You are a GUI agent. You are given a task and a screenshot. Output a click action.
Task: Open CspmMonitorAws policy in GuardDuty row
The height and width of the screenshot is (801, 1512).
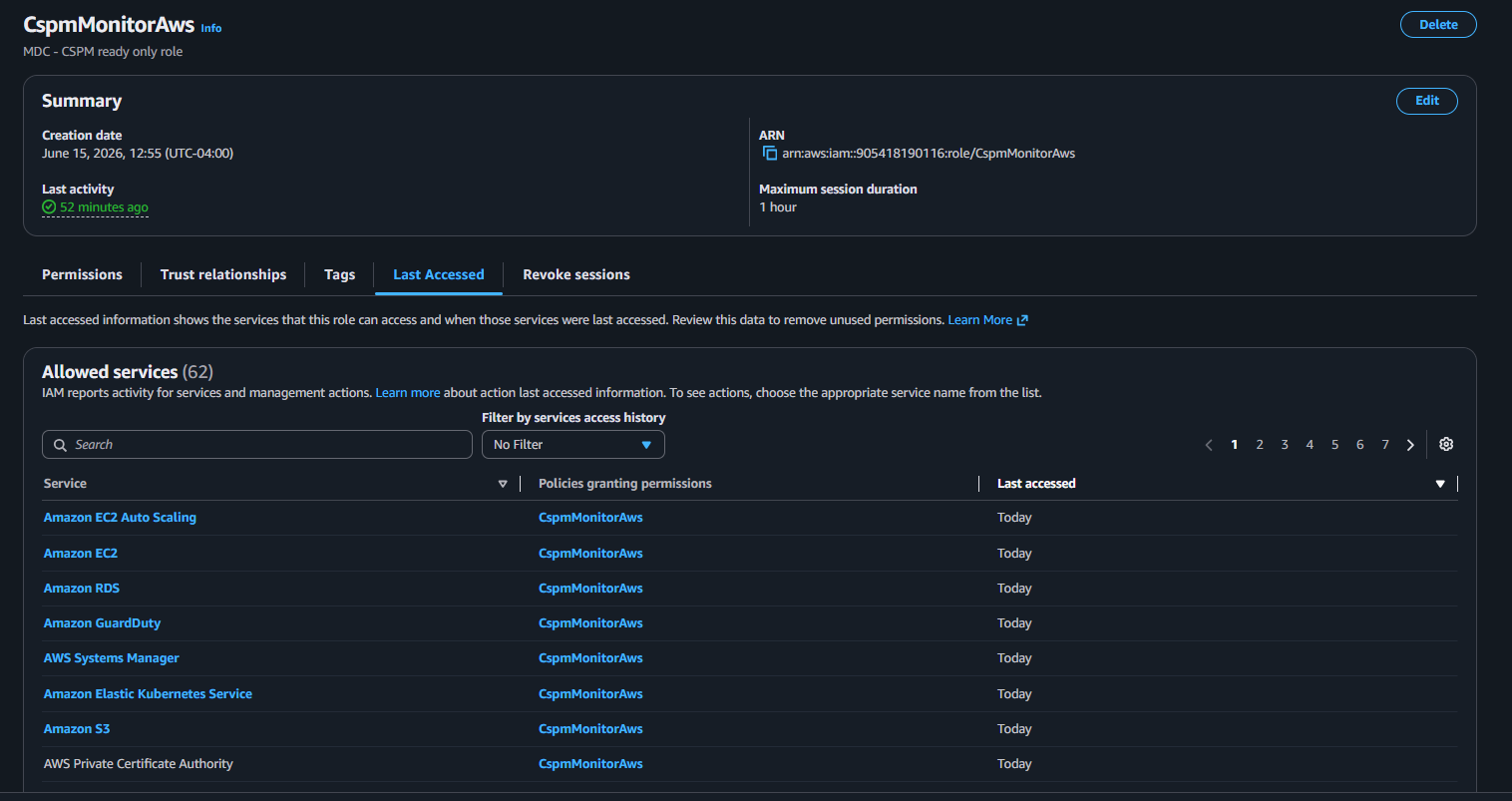click(x=590, y=623)
